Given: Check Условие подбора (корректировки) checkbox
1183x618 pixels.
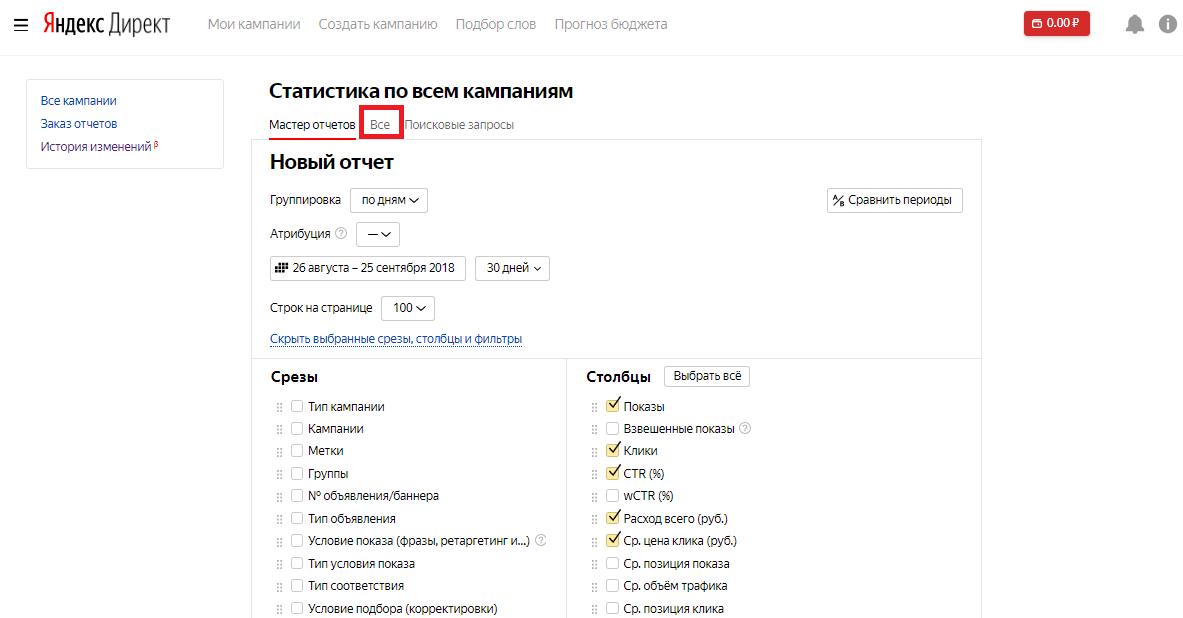Looking at the screenshot, I should point(297,607).
